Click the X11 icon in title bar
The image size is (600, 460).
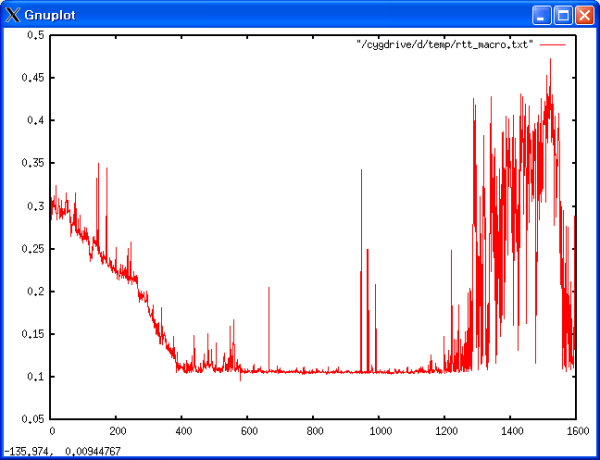click(13, 15)
